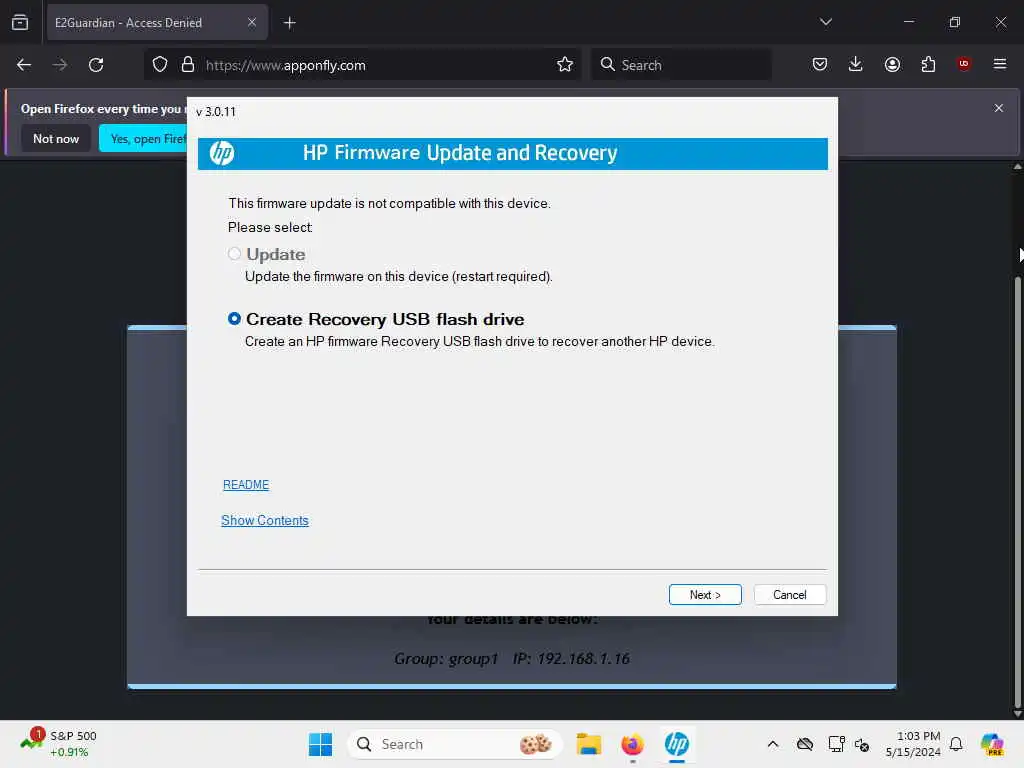The width and height of the screenshot is (1024, 768).
Task: Open uBlock Origin extension icon
Action: click(963, 64)
